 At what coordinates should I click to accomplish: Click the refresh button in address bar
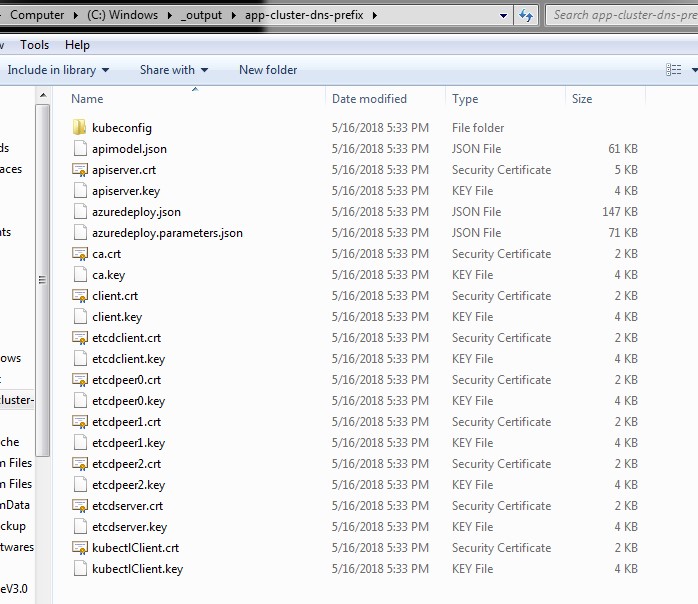point(526,16)
